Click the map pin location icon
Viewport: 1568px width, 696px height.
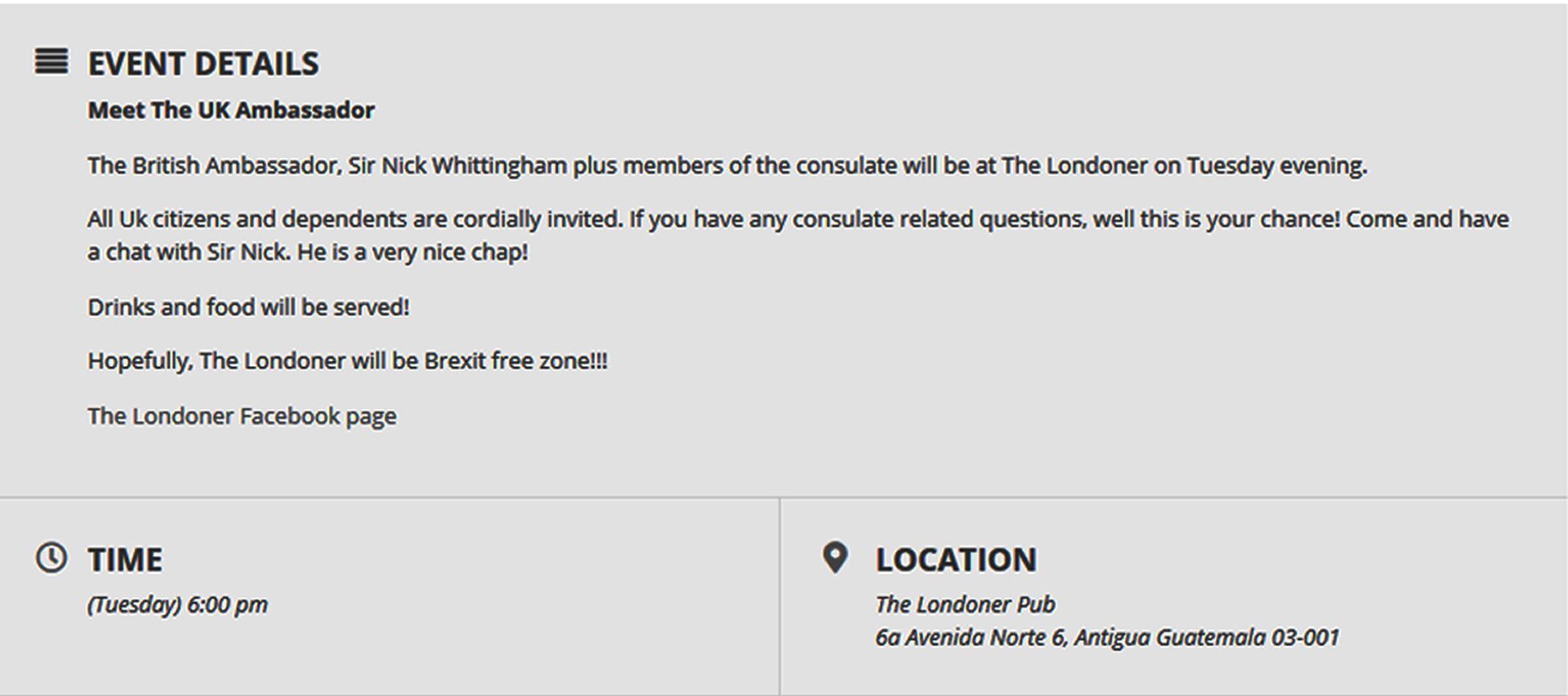point(835,558)
